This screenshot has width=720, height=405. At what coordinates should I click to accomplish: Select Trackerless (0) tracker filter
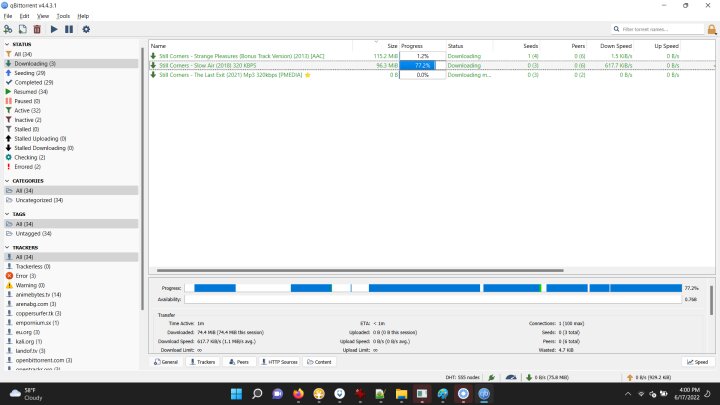tap(71, 266)
